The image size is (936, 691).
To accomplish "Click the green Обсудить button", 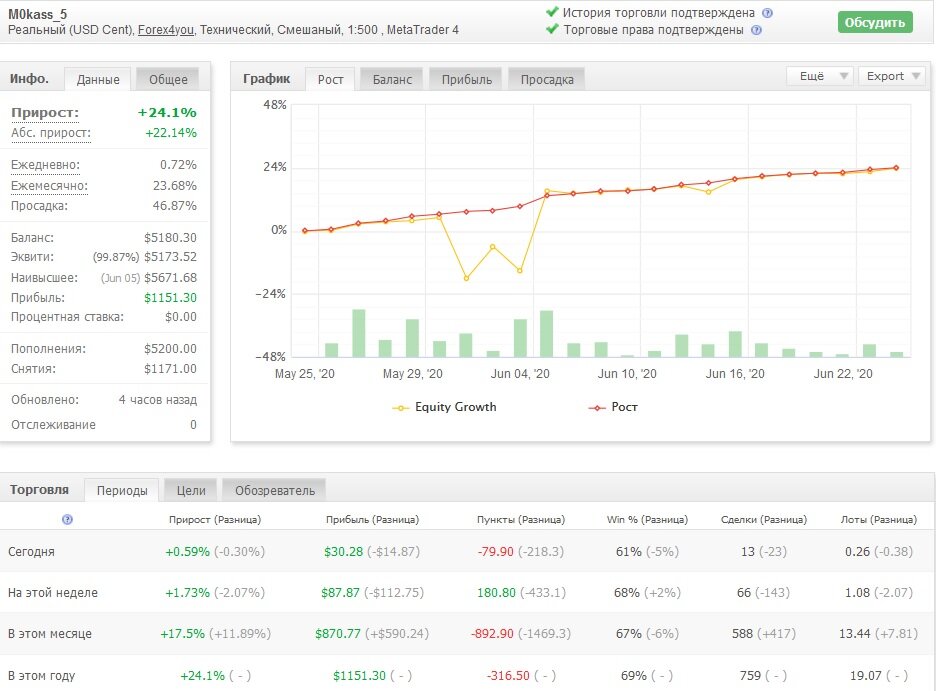I will (875, 23).
